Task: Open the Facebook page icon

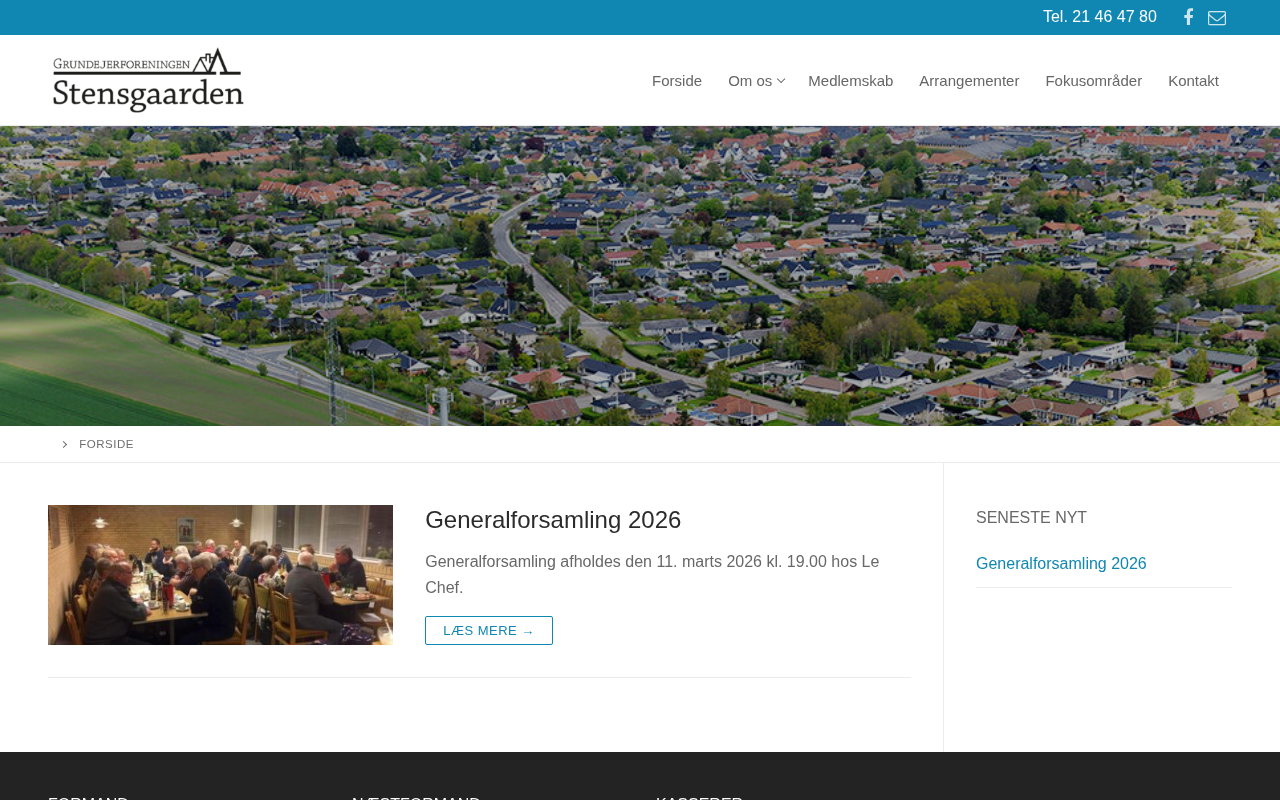Action: tap(1188, 17)
